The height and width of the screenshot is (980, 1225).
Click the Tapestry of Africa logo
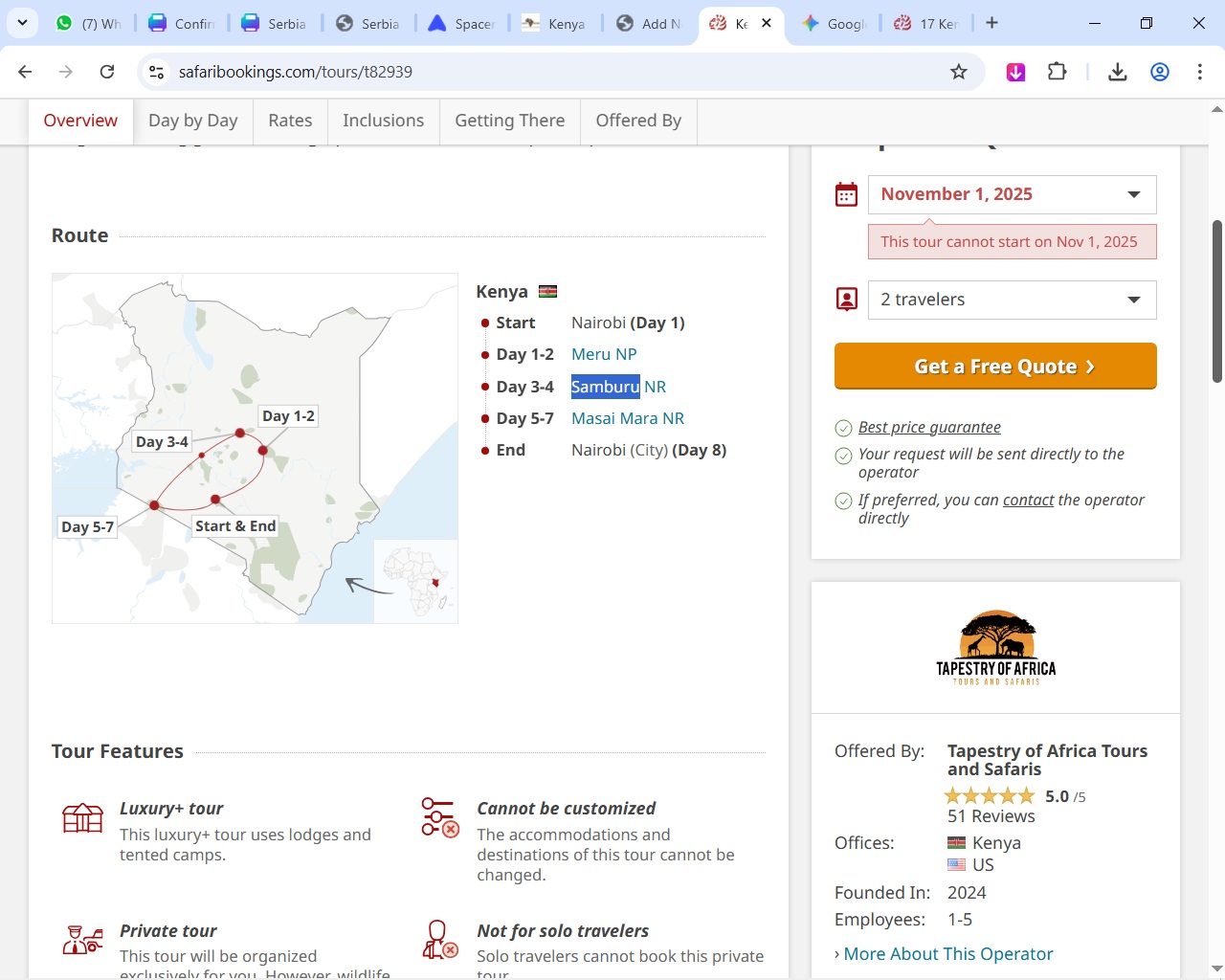point(995,648)
